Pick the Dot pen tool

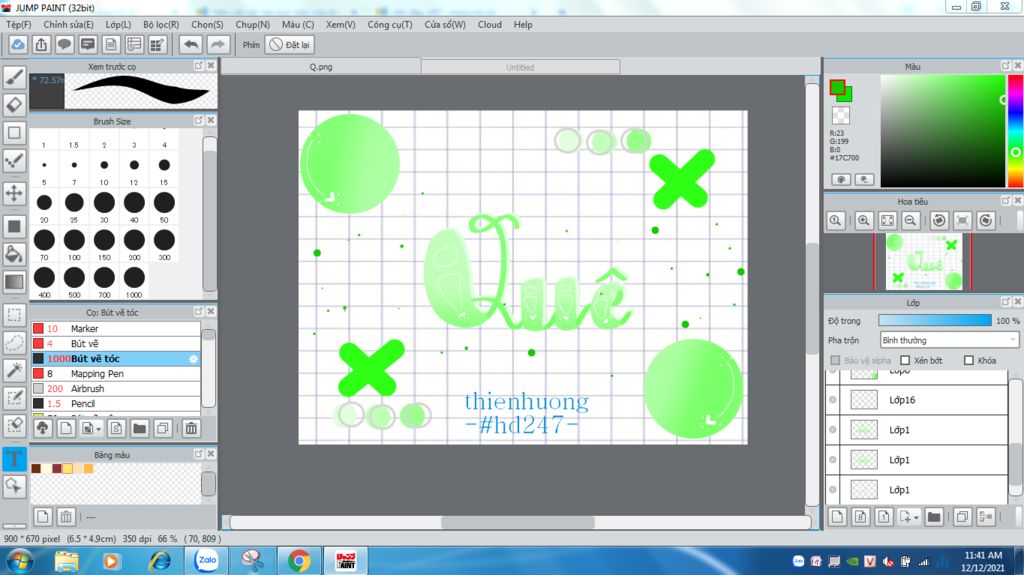14,161
